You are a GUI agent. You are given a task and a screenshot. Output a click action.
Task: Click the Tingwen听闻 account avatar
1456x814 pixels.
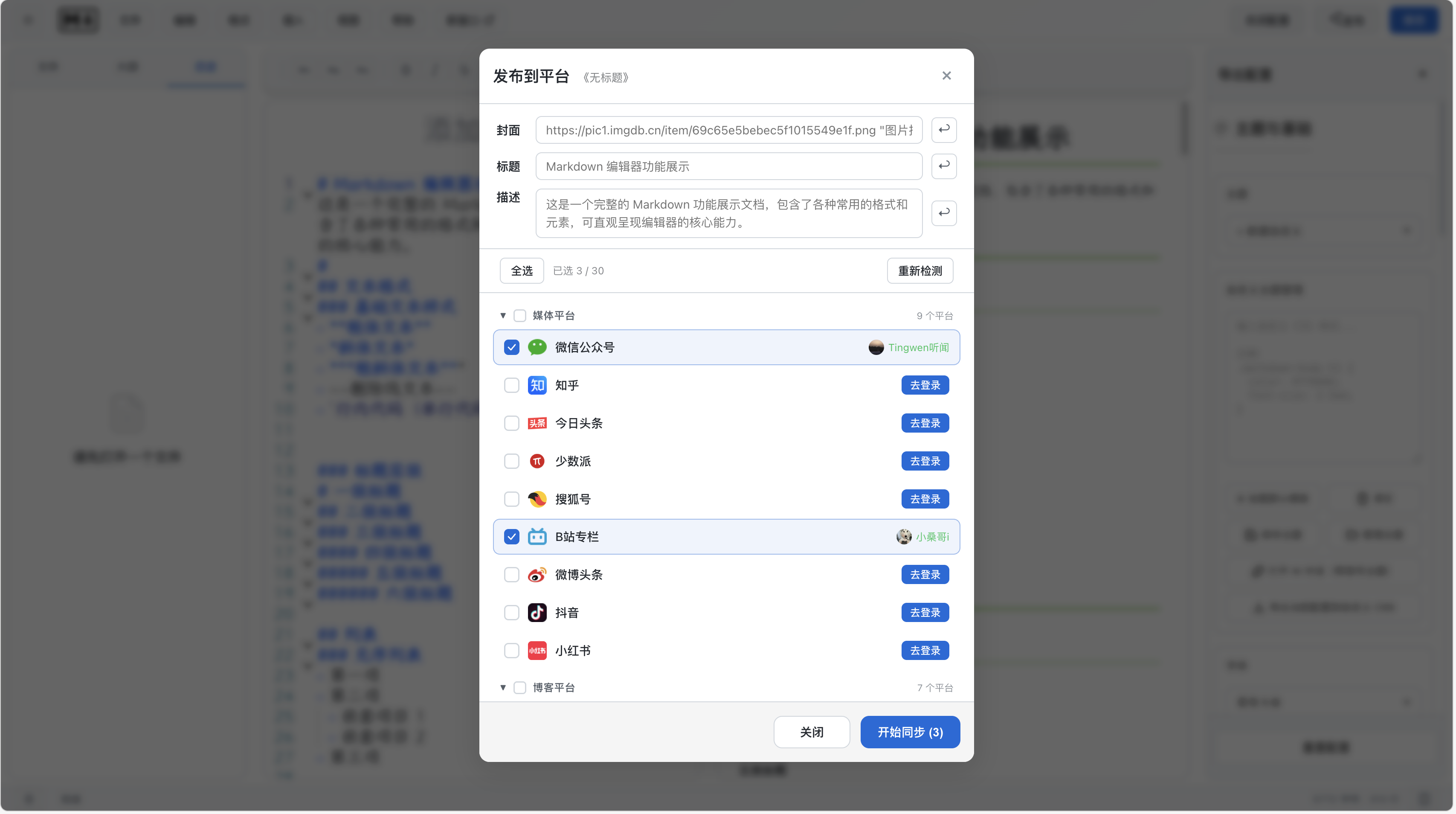[876, 347]
